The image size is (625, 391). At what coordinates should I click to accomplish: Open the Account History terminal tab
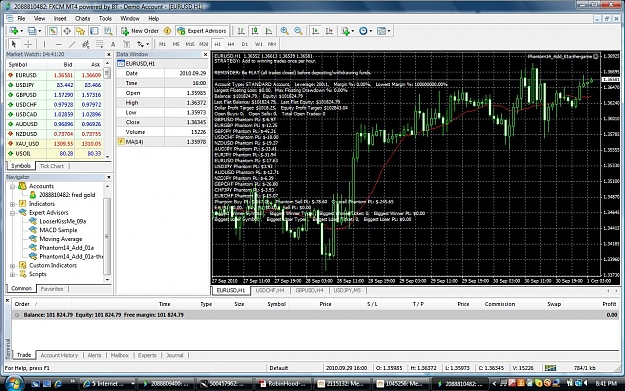[x=59, y=355]
